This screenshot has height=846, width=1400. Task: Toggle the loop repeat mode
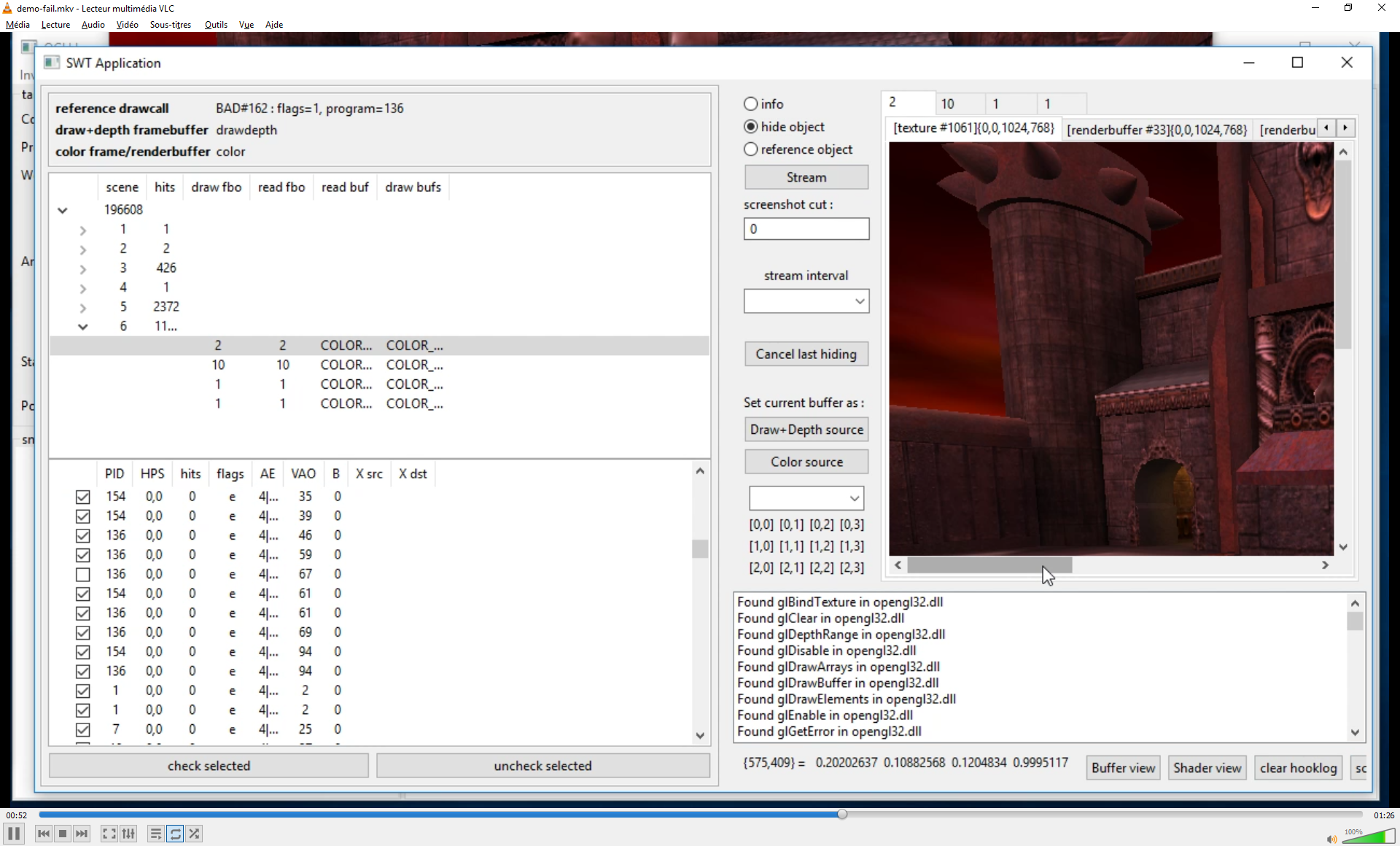(175, 834)
